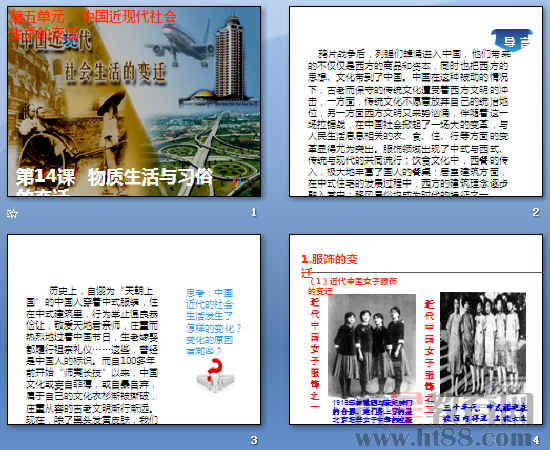
Task: Select slide 3 with question text
Action: 134,329
